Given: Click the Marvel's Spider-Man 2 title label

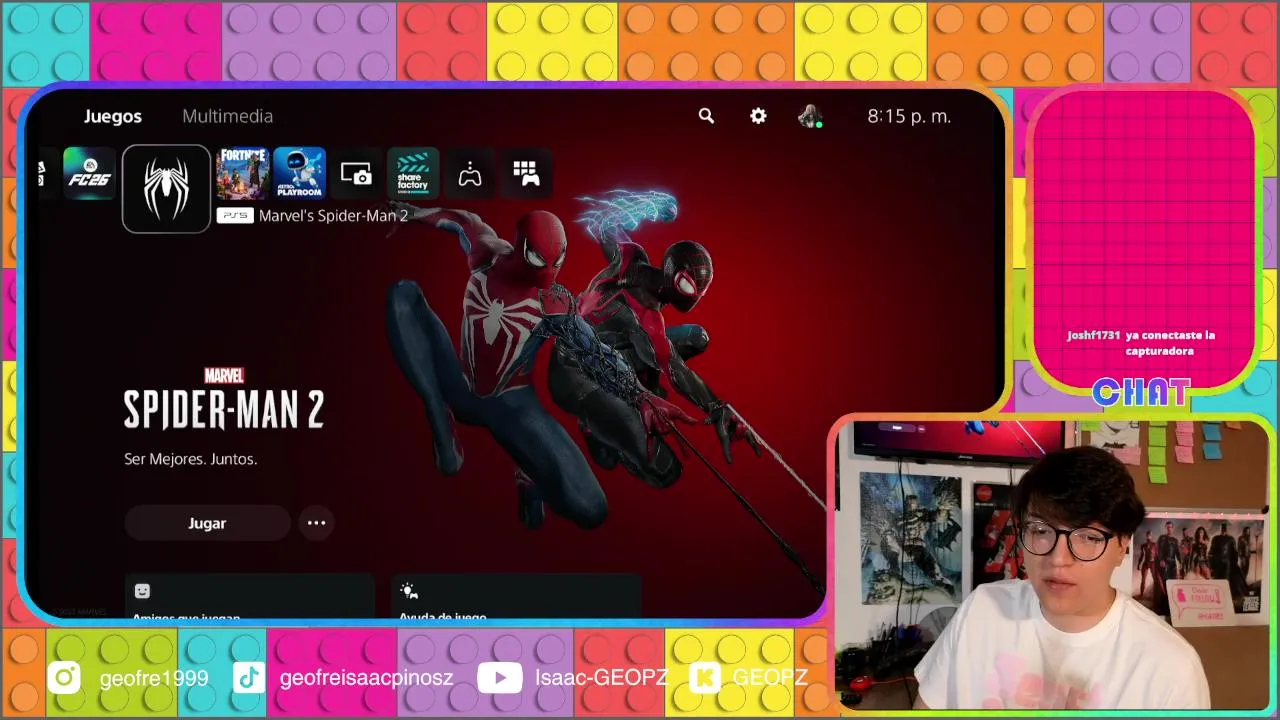Looking at the screenshot, I should coord(333,215).
